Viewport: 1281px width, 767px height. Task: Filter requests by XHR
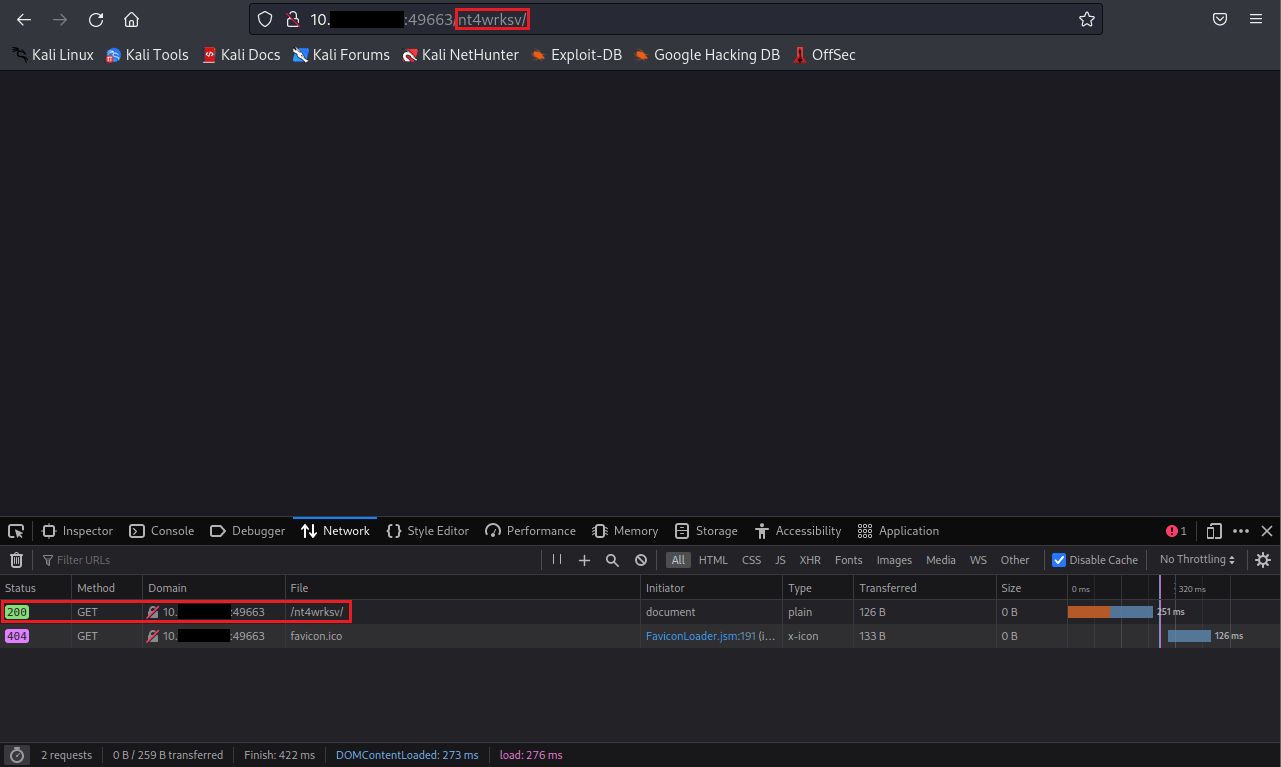click(810, 560)
